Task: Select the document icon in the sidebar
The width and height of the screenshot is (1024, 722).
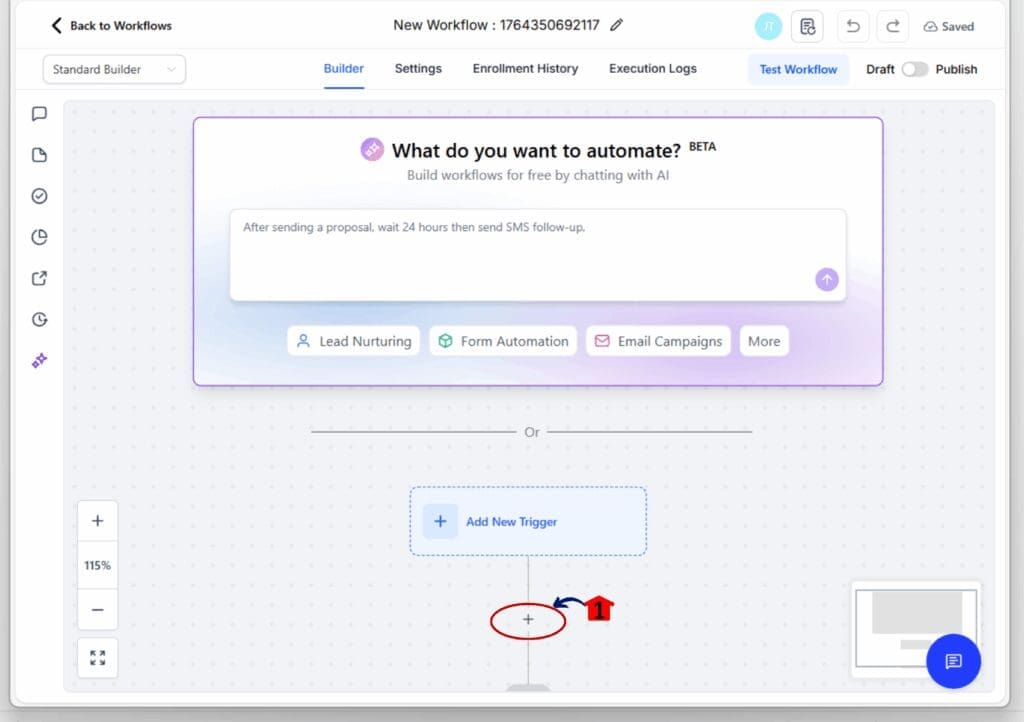Action: (38, 155)
